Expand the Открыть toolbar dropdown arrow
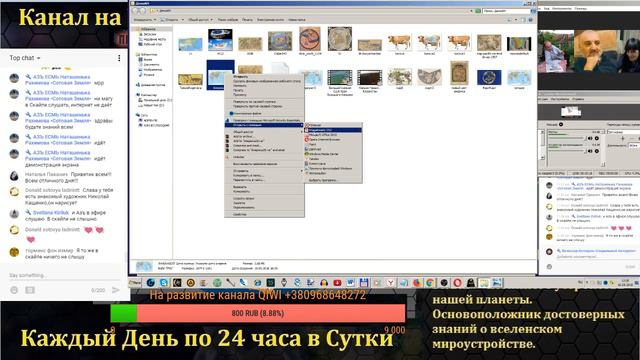640x360 pixels. [x=183, y=20]
